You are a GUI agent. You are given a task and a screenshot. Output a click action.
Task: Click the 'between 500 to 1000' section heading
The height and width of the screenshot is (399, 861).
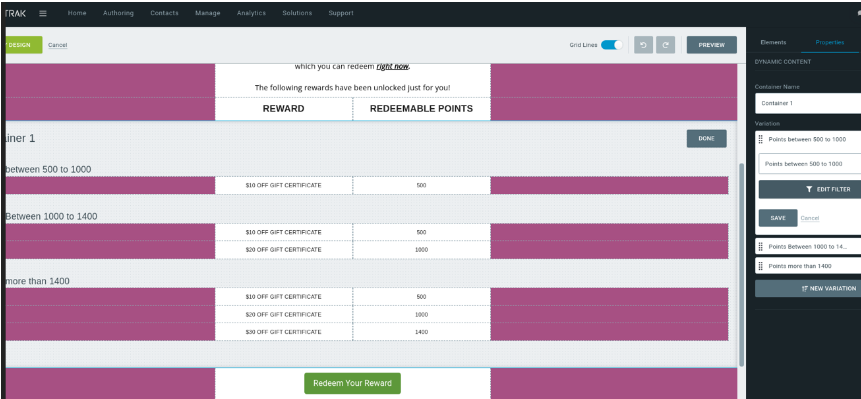tap(48, 170)
